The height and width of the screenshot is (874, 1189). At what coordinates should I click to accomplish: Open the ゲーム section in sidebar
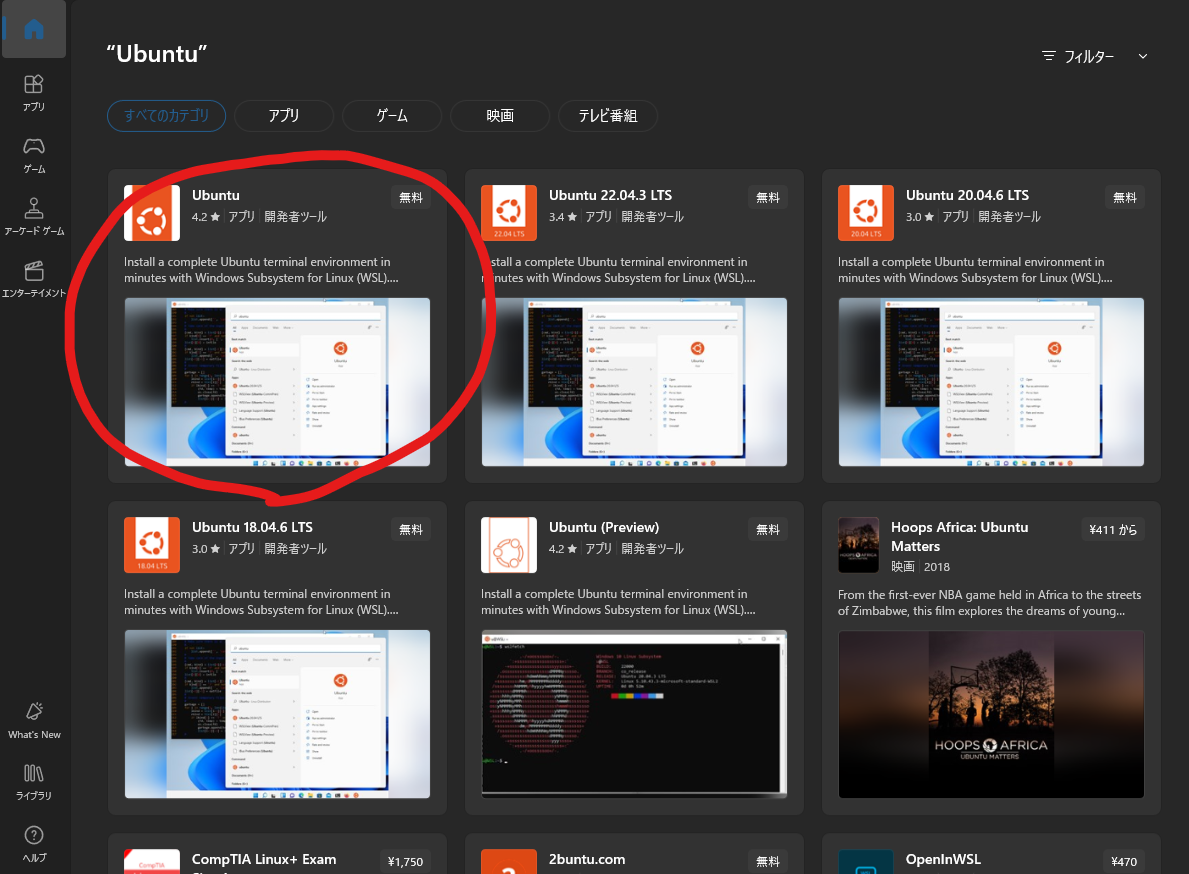(33, 155)
